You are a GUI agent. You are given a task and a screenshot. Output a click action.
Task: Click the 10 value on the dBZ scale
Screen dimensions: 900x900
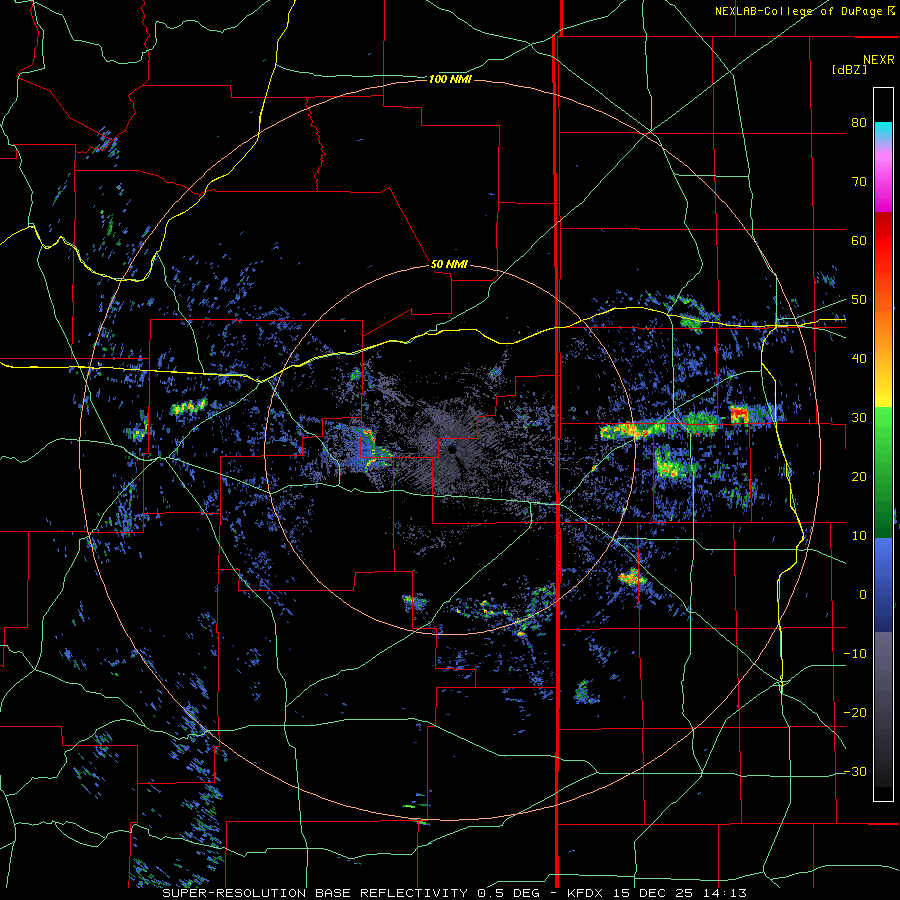click(859, 536)
